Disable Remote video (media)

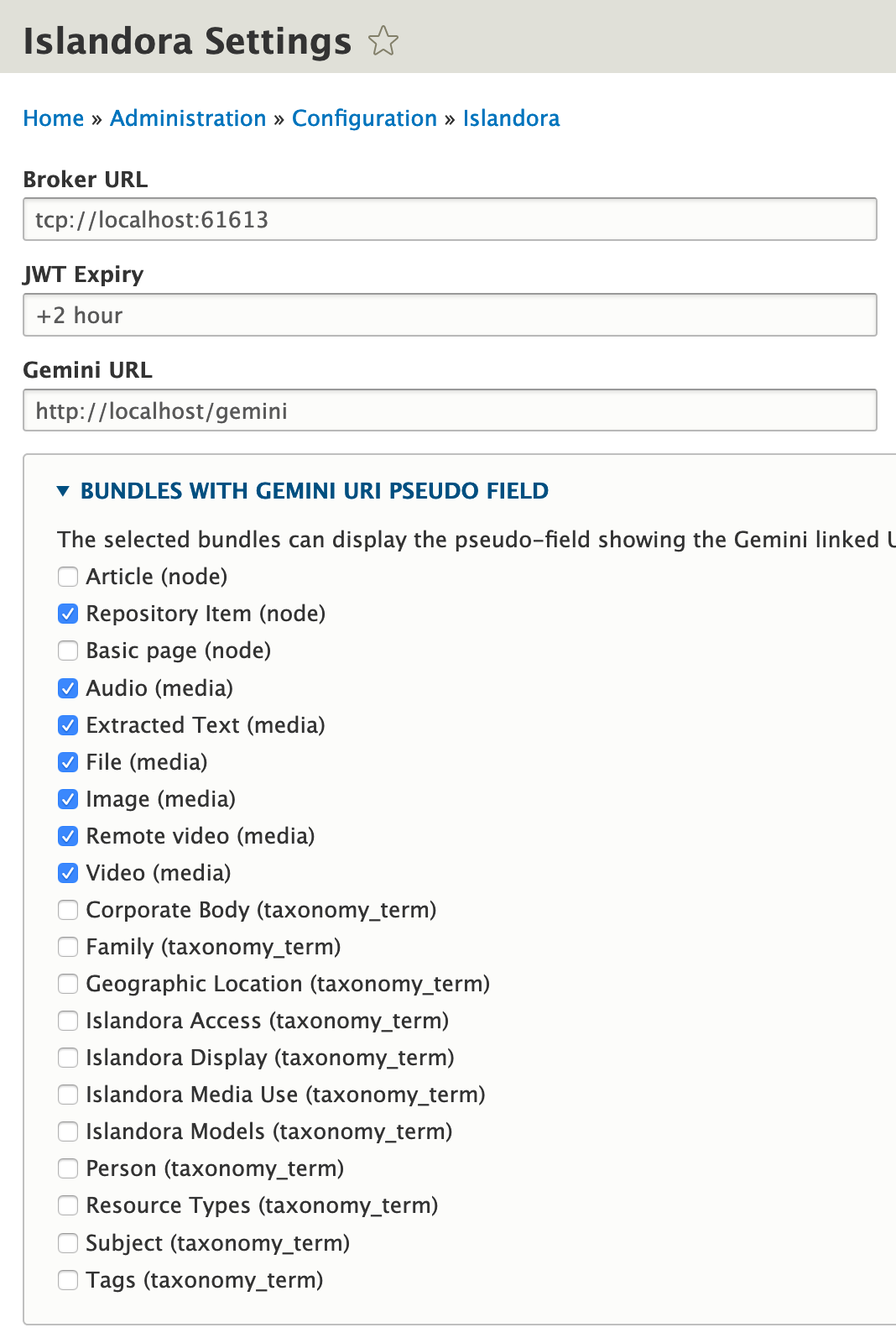coord(67,836)
